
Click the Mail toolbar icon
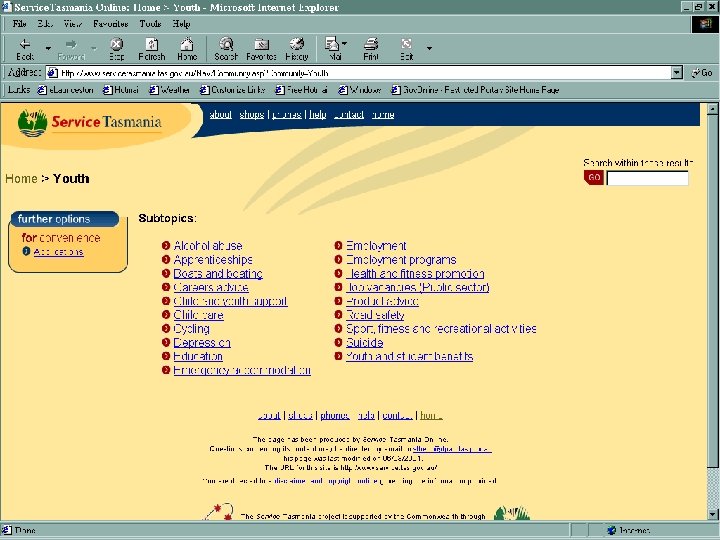point(333,49)
